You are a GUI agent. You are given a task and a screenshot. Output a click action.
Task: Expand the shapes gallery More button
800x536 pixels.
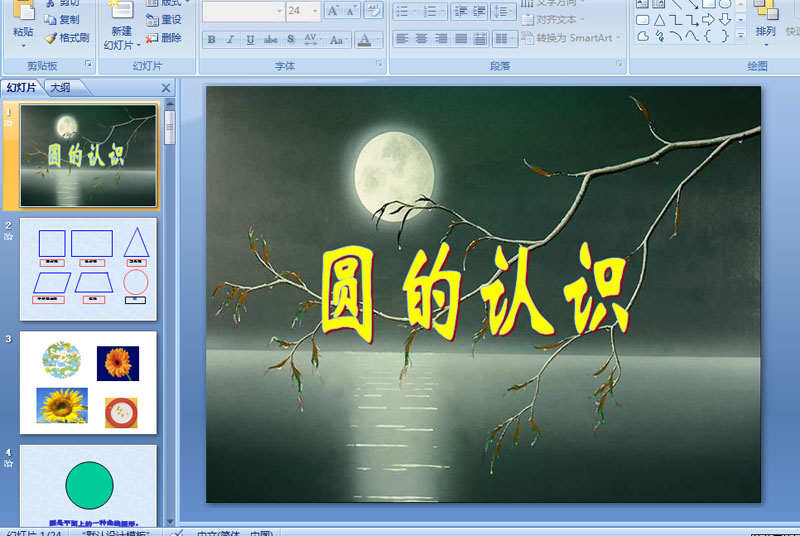741,35
